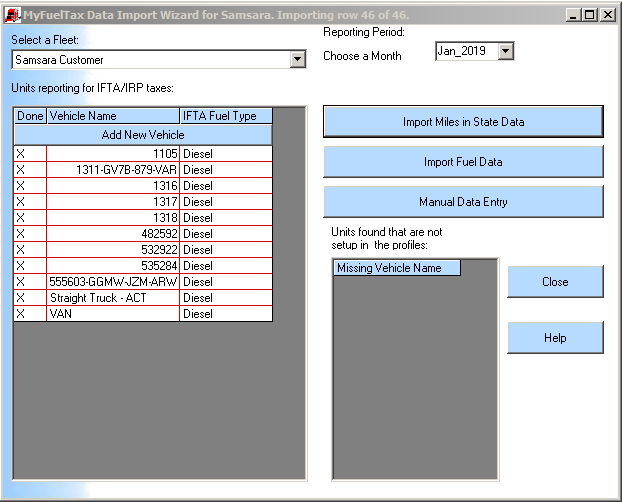Toggle Done mark for Straight Truck - ACT
The height and width of the screenshot is (502, 622).
click(30, 298)
